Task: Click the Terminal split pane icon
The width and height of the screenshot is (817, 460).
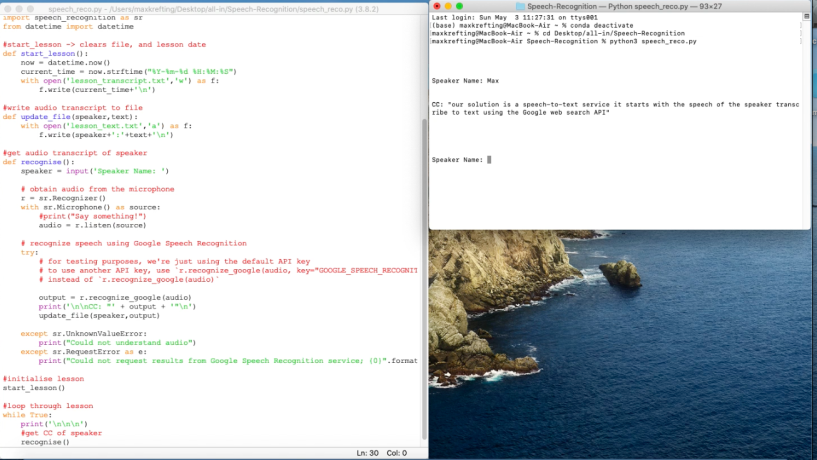Action: coord(806,17)
